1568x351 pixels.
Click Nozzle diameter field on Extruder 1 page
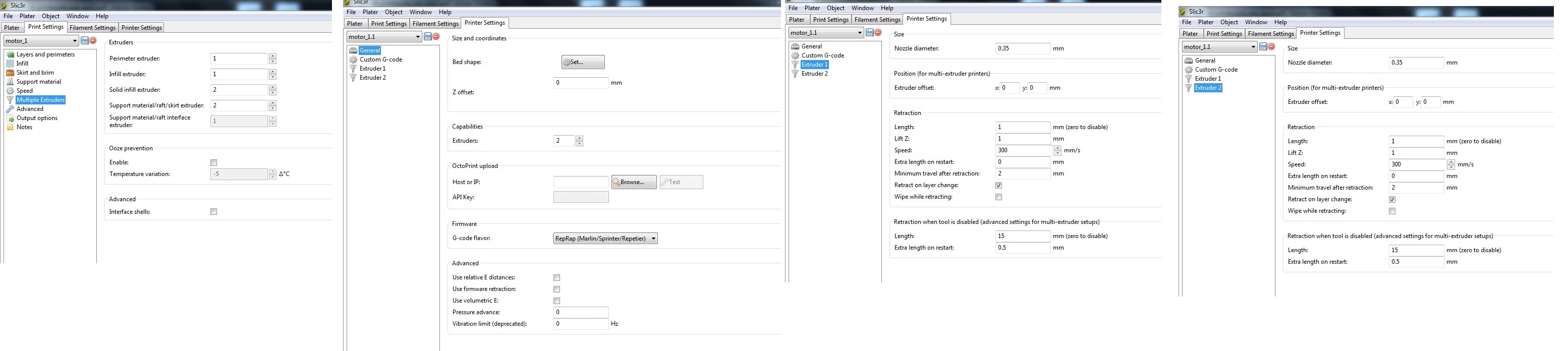(1023, 48)
